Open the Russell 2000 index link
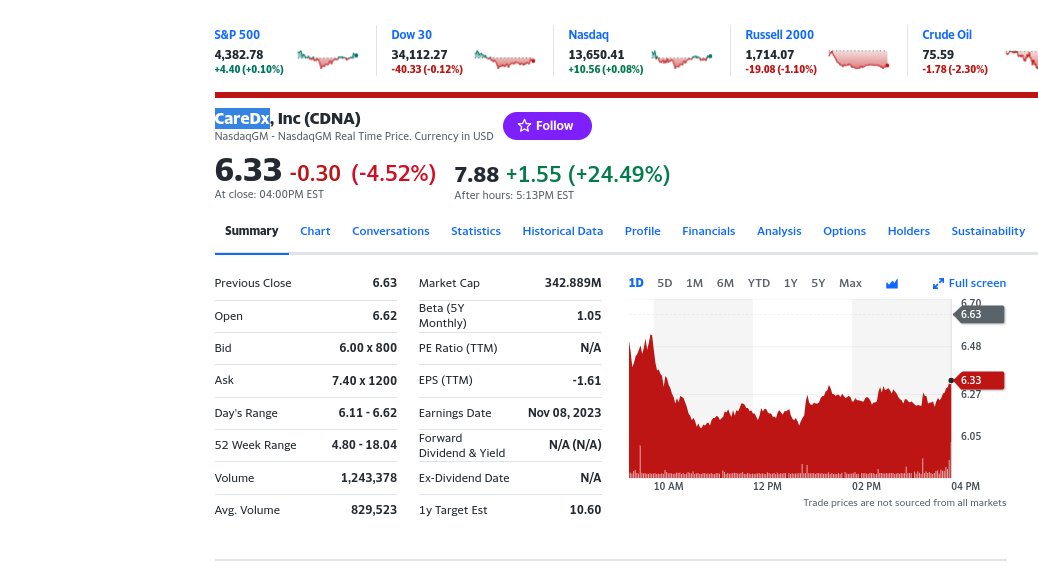This screenshot has width=1038, height=574. click(x=779, y=34)
